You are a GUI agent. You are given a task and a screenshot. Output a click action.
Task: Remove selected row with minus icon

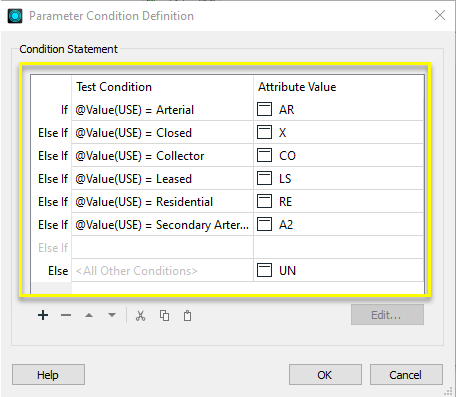point(66,315)
